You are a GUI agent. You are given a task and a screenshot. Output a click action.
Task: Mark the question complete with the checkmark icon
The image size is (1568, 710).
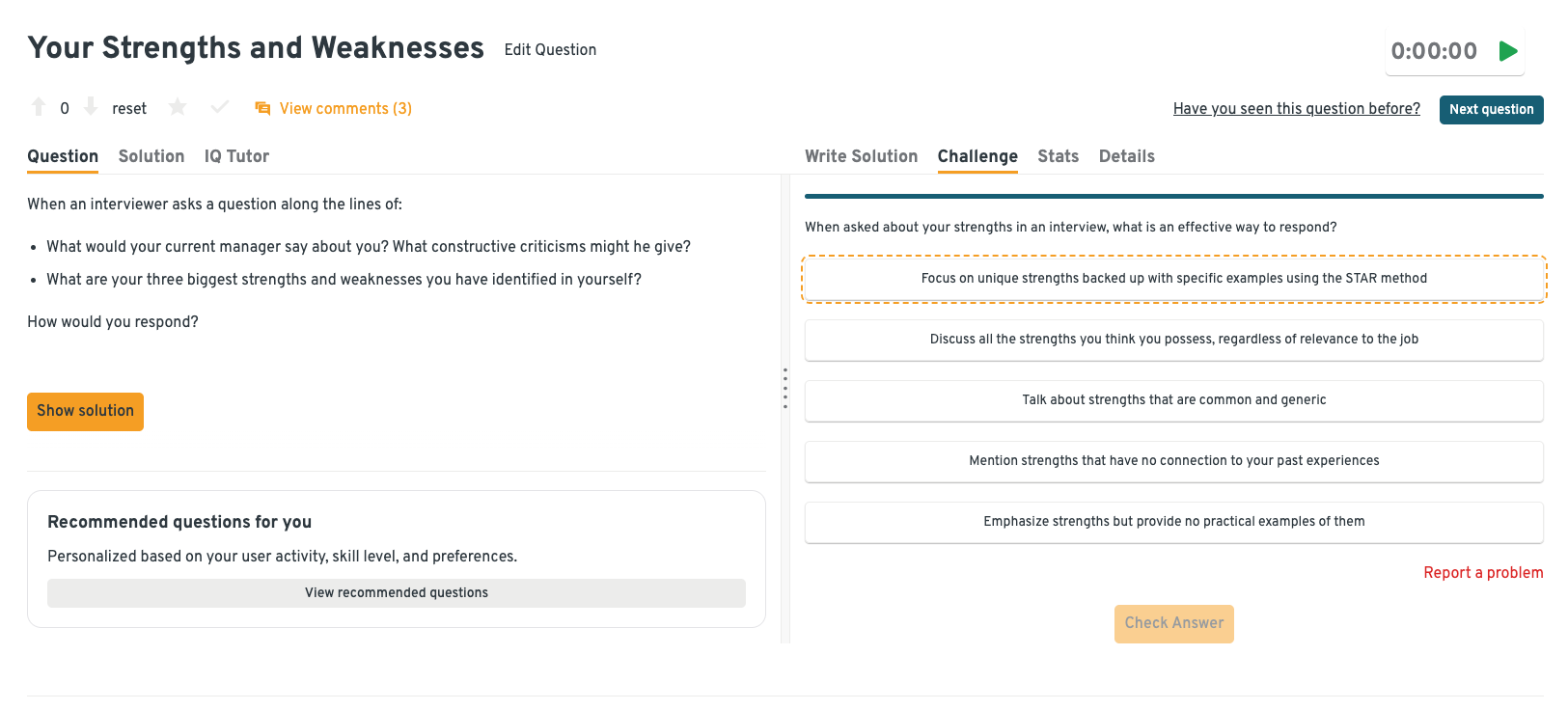click(x=220, y=107)
